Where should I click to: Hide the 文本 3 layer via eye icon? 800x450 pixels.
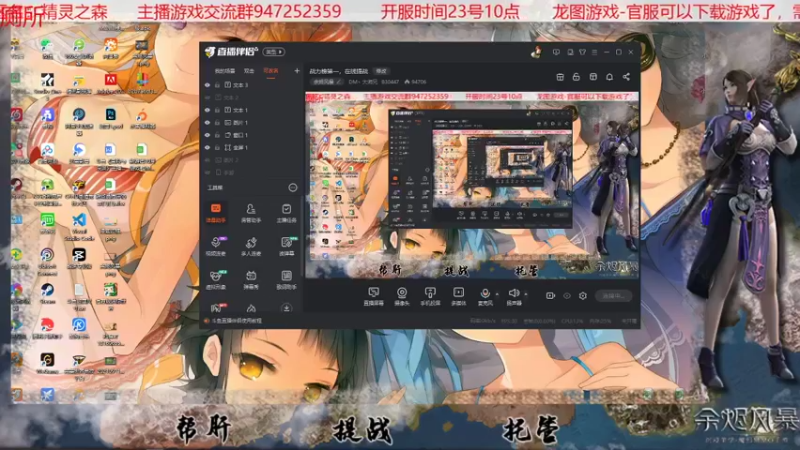[x=207, y=85]
